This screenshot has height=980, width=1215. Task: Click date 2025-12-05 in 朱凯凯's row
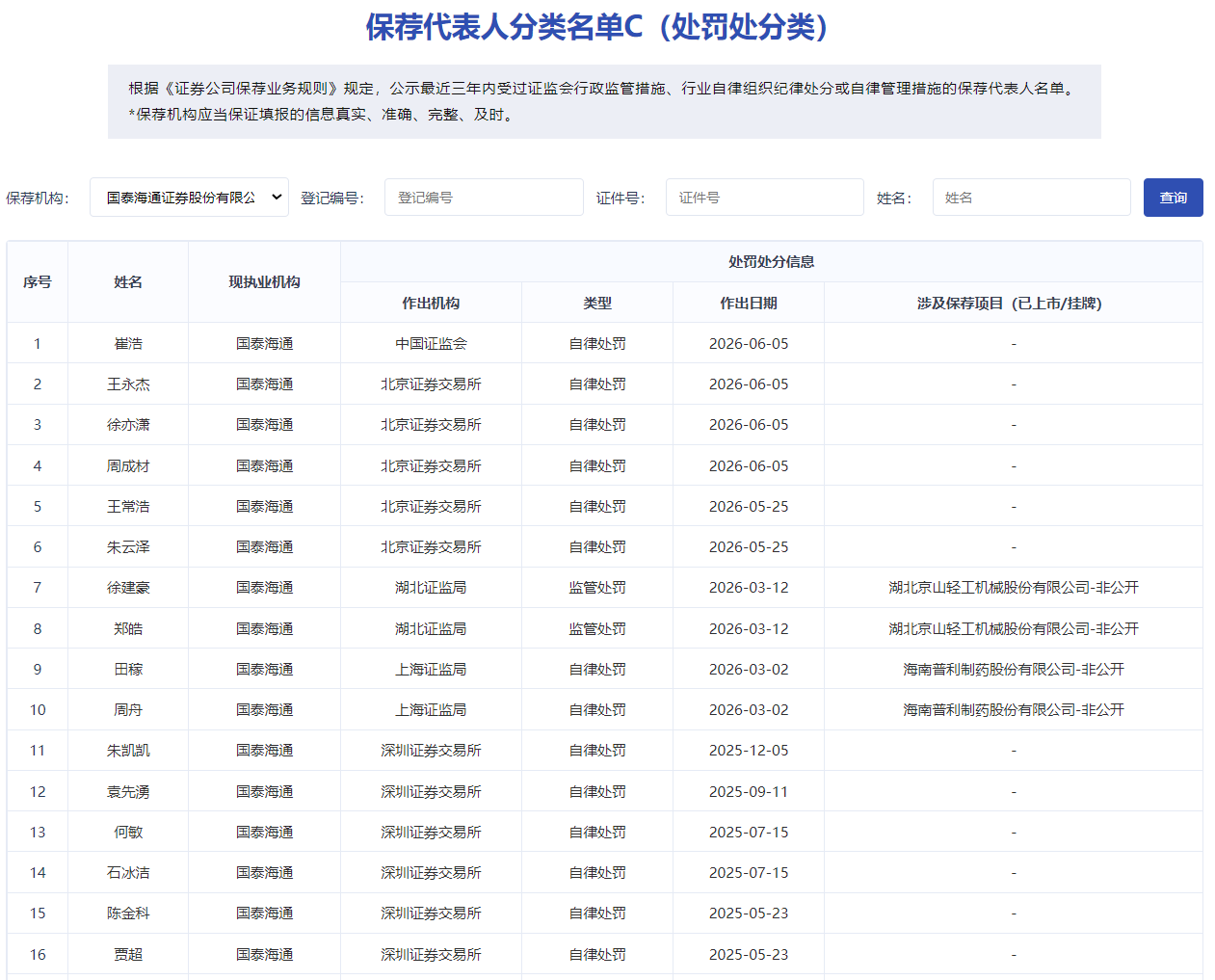[x=749, y=750]
